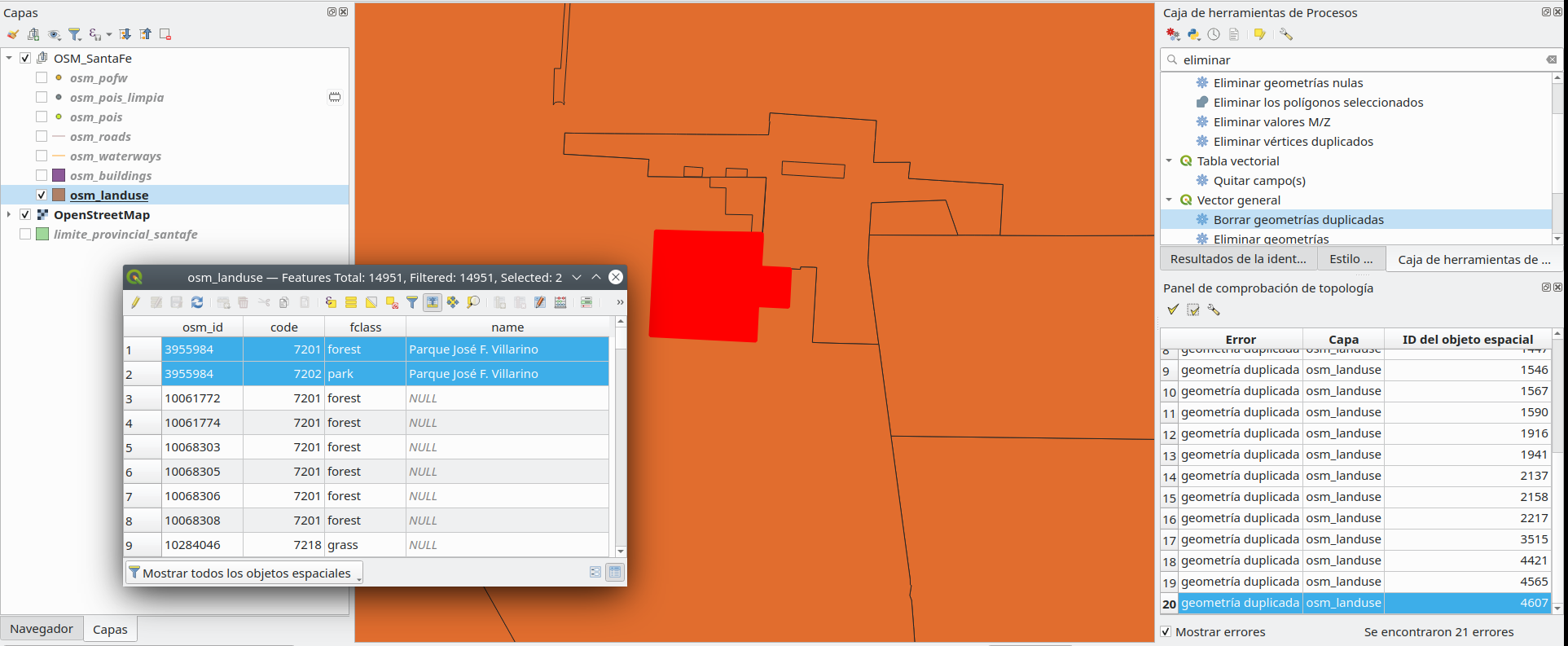1568x646 pixels.
Task: Click osm_buildings purple color swatch
Action: (x=59, y=175)
